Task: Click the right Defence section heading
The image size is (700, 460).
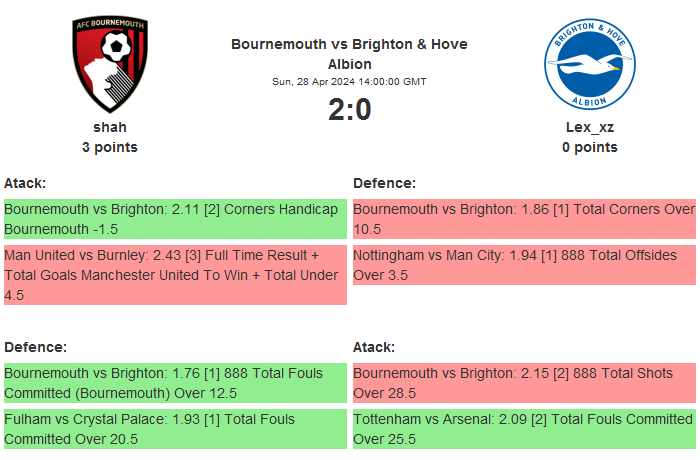Action: 384,183
